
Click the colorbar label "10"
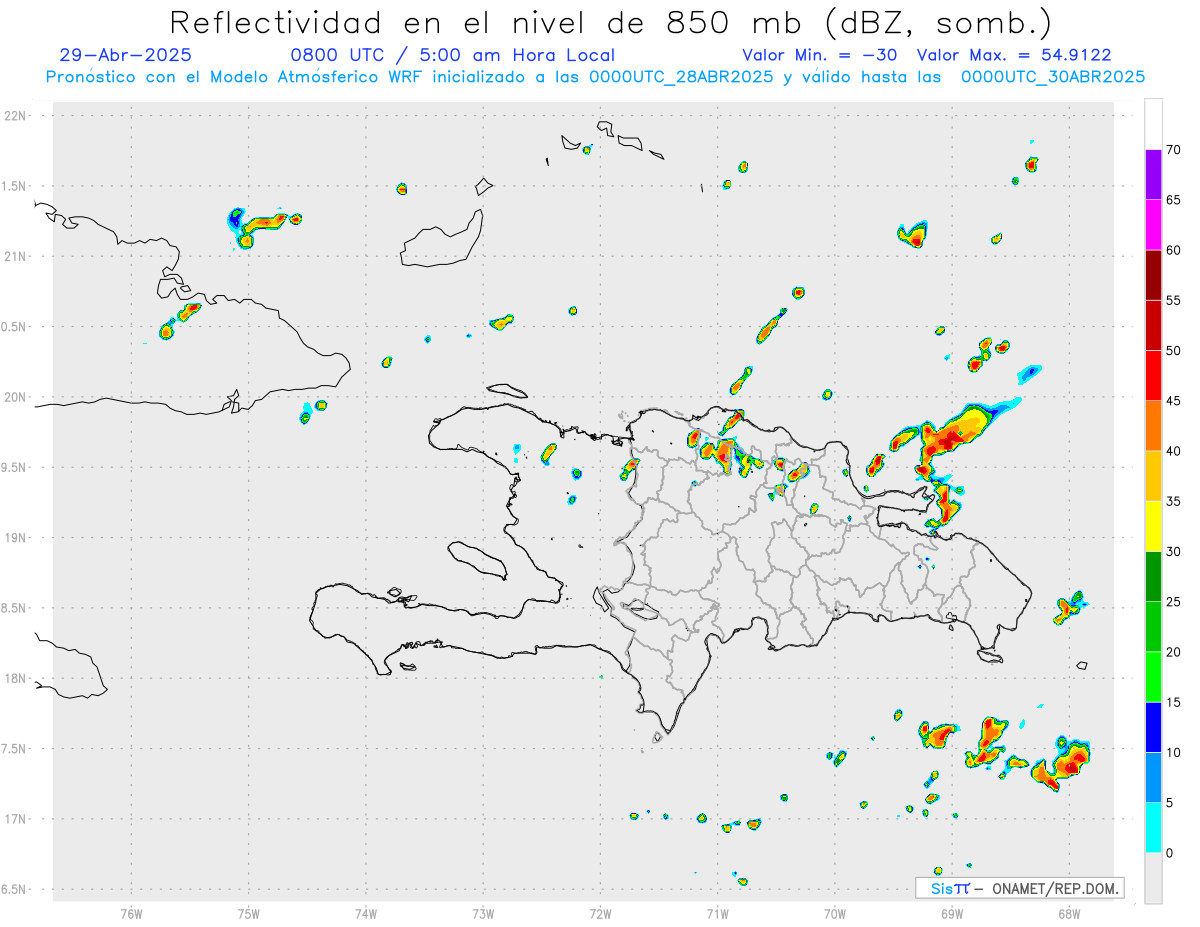coord(1174,753)
